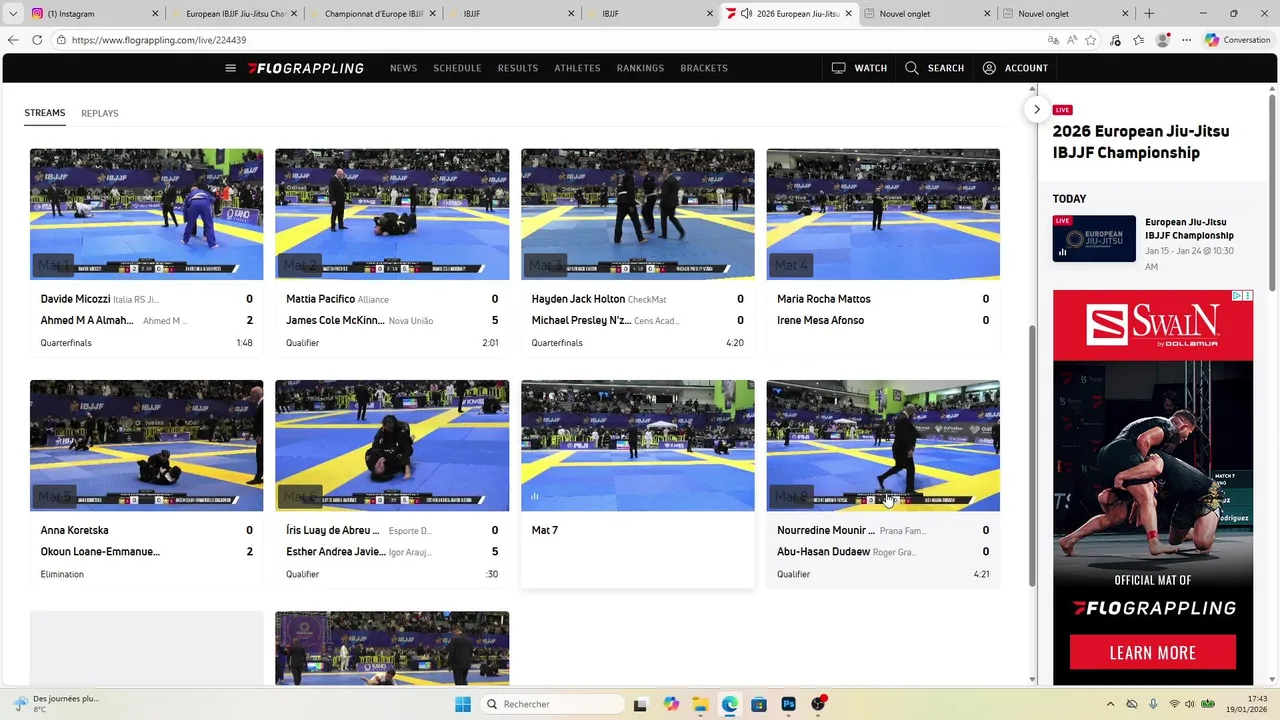Image resolution: width=1280 pixels, height=720 pixels.
Task: Open the Anna Koretska match stream thumbnail
Action: [x=147, y=445]
